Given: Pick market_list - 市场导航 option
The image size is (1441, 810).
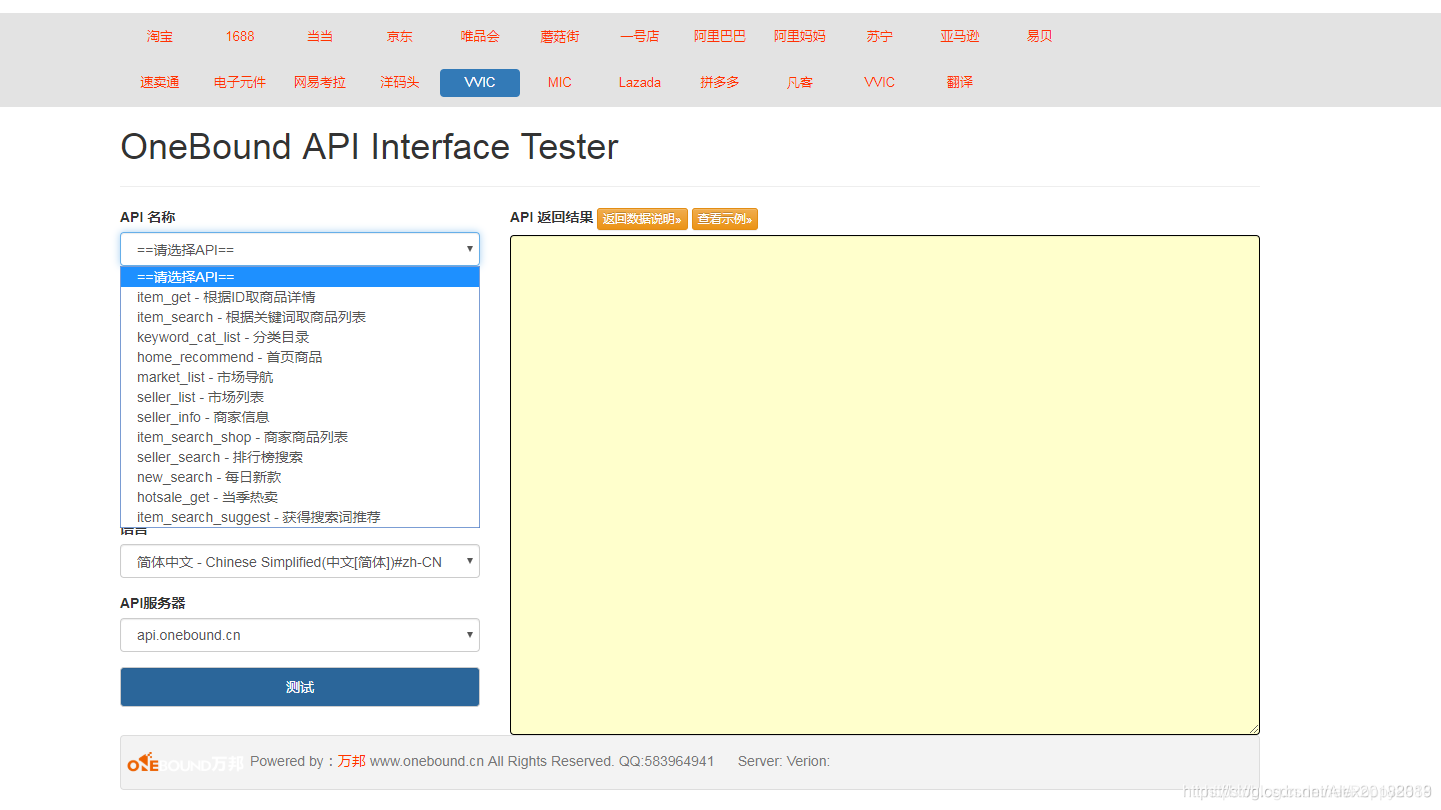Looking at the screenshot, I should (300, 377).
